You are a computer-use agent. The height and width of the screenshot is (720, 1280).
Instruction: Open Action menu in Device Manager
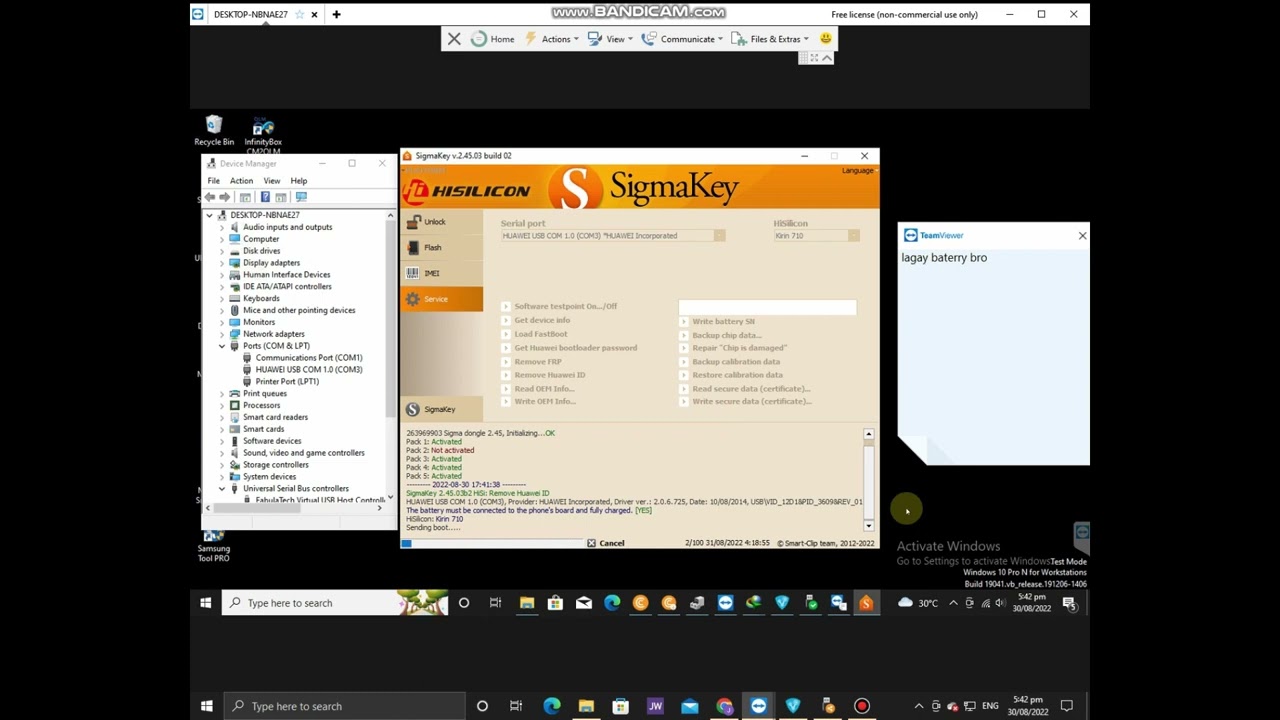[241, 181]
